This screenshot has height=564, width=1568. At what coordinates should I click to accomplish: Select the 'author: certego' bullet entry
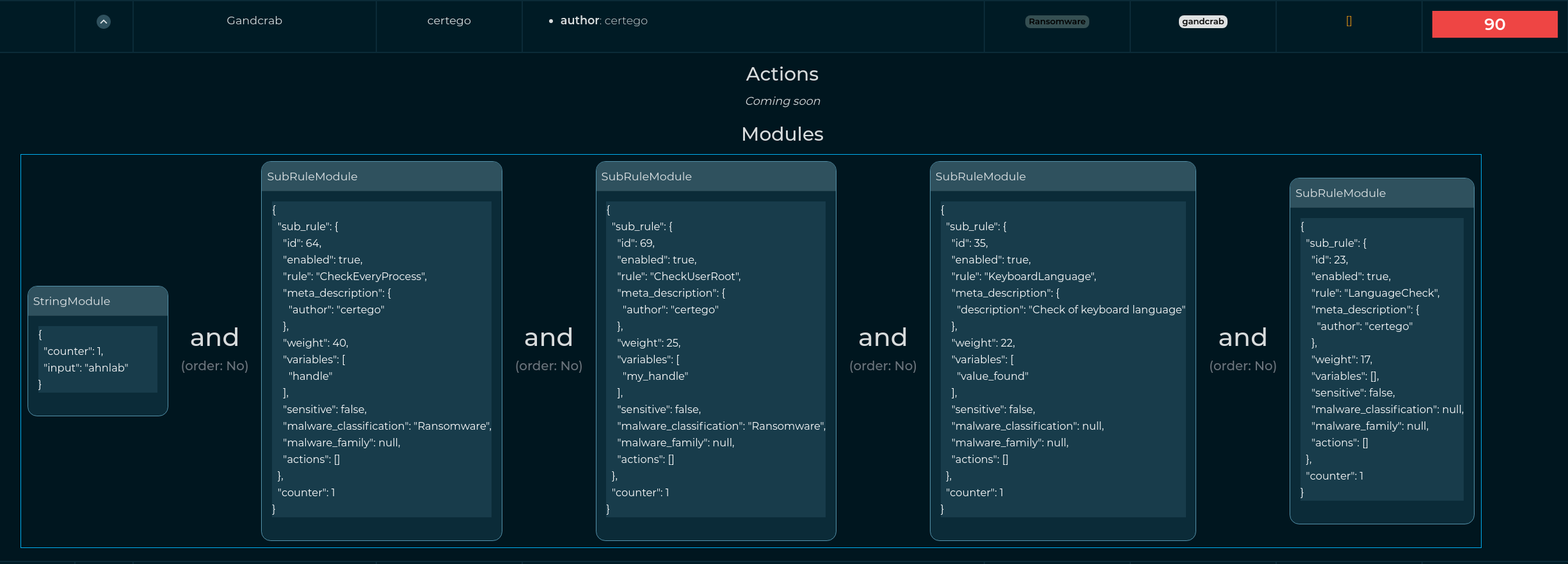point(604,20)
